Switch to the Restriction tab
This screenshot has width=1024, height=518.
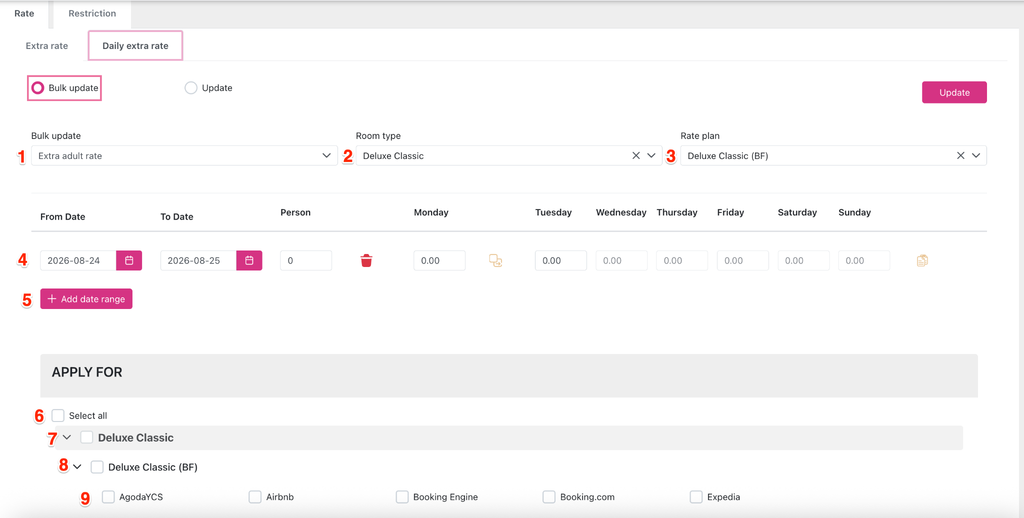pos(92,13)
